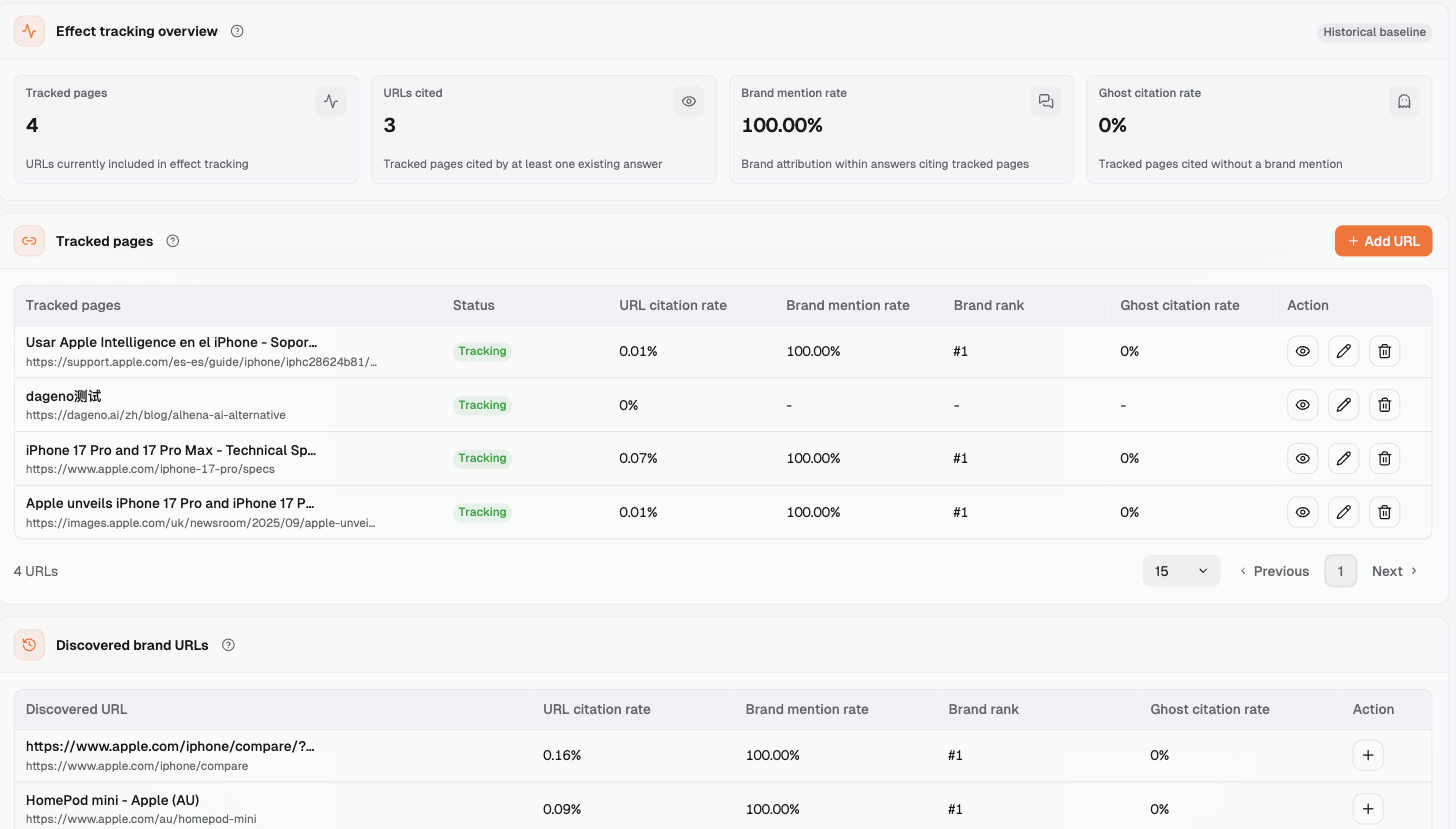Add HomePod mini discovered URL to tracking
The image size is (1456, 829).
tap(1368, 809)
